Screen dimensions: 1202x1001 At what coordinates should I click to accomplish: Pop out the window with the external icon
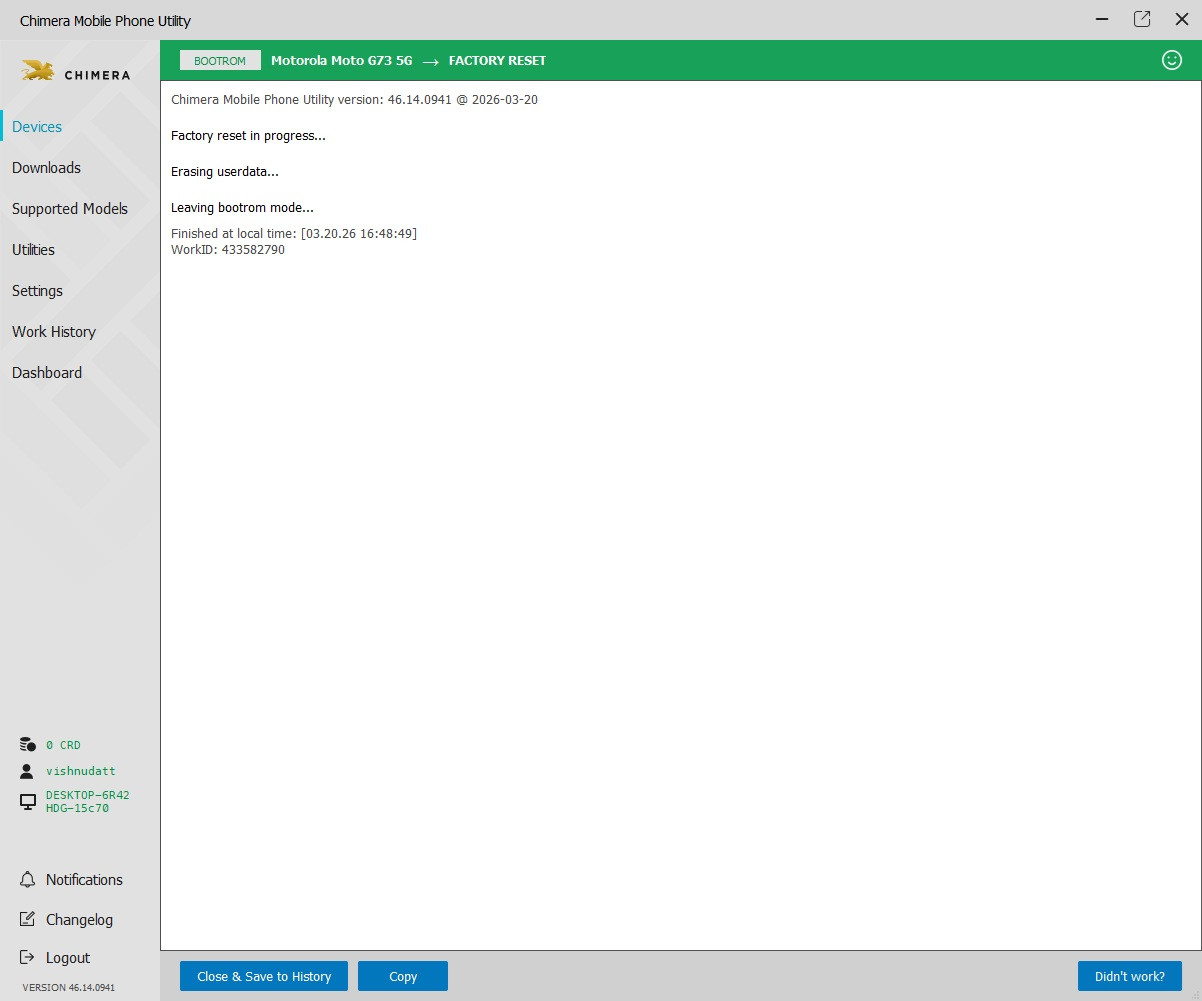(x=1142, y=19)
